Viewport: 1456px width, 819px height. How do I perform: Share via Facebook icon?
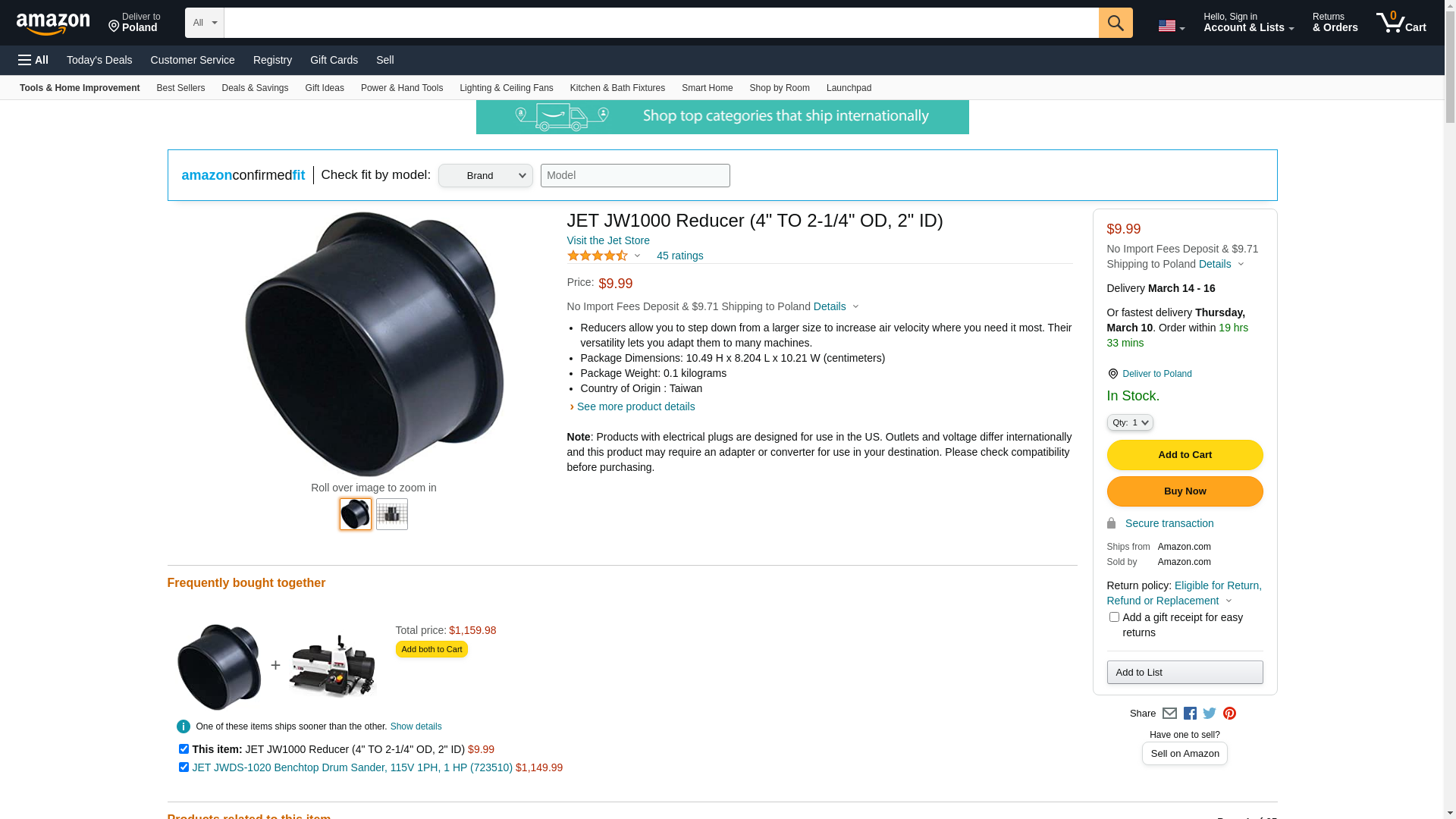click(x=1189, y=714)
